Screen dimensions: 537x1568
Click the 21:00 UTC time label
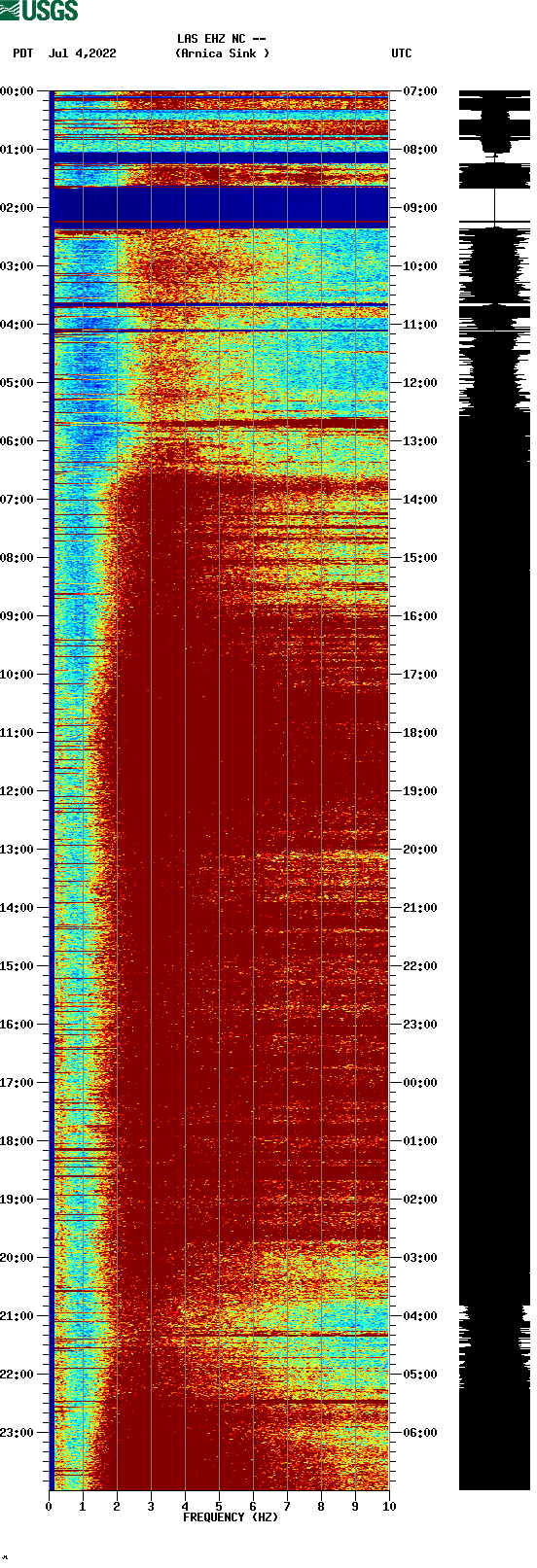pyautogui.click(x=420, y=908)
